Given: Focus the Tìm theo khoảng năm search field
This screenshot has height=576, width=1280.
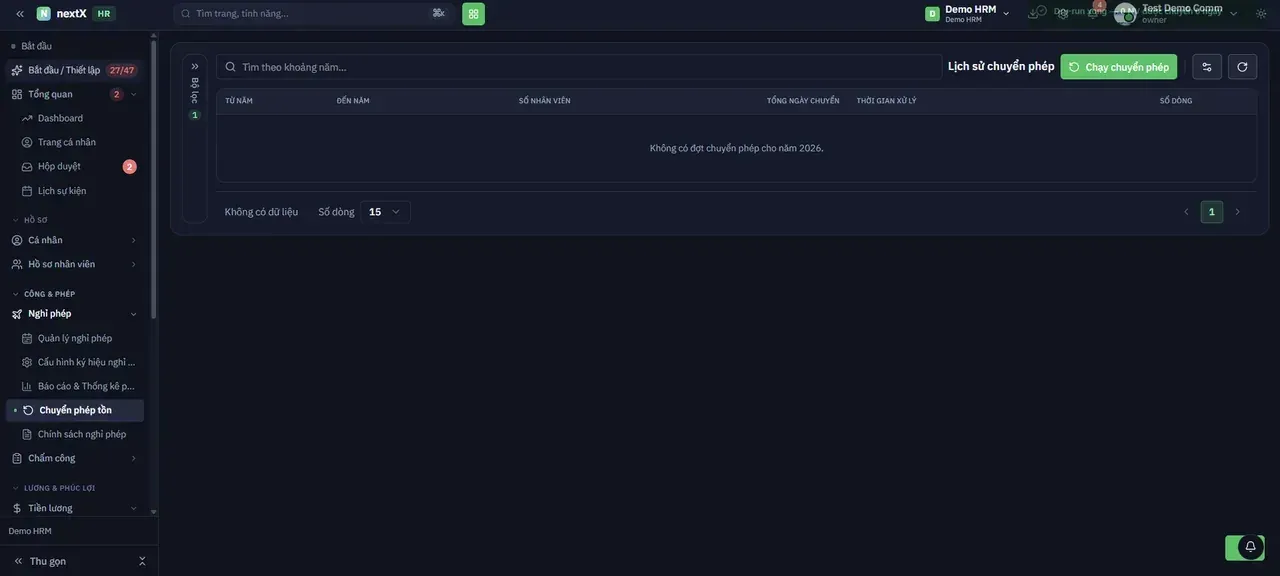Looking at the screenshot, I should pyautogui.click(x=579, y=67).
